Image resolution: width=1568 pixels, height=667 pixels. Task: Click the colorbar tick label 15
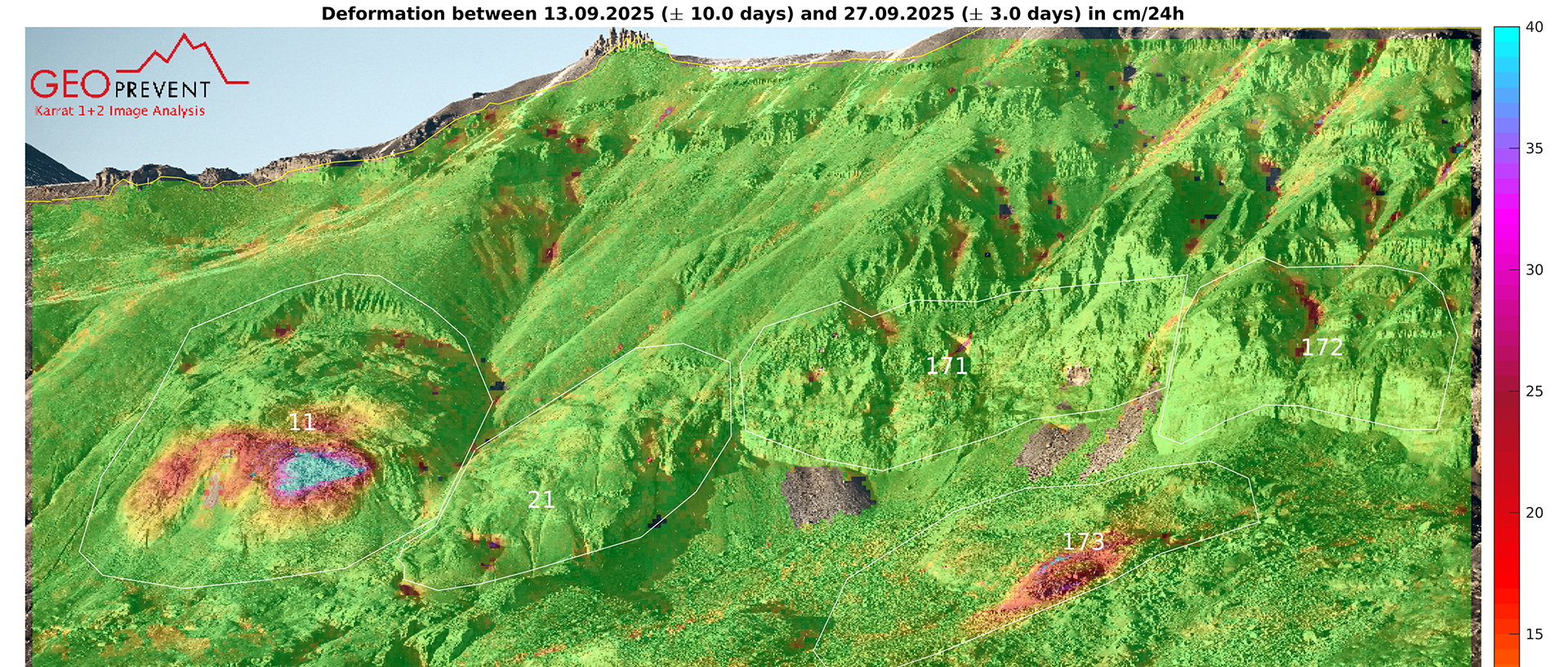tap(1534, 634)
